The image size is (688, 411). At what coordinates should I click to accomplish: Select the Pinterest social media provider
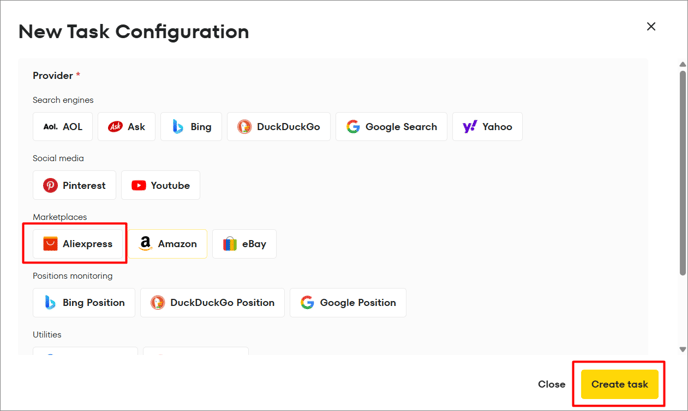[x=74, y=186]
